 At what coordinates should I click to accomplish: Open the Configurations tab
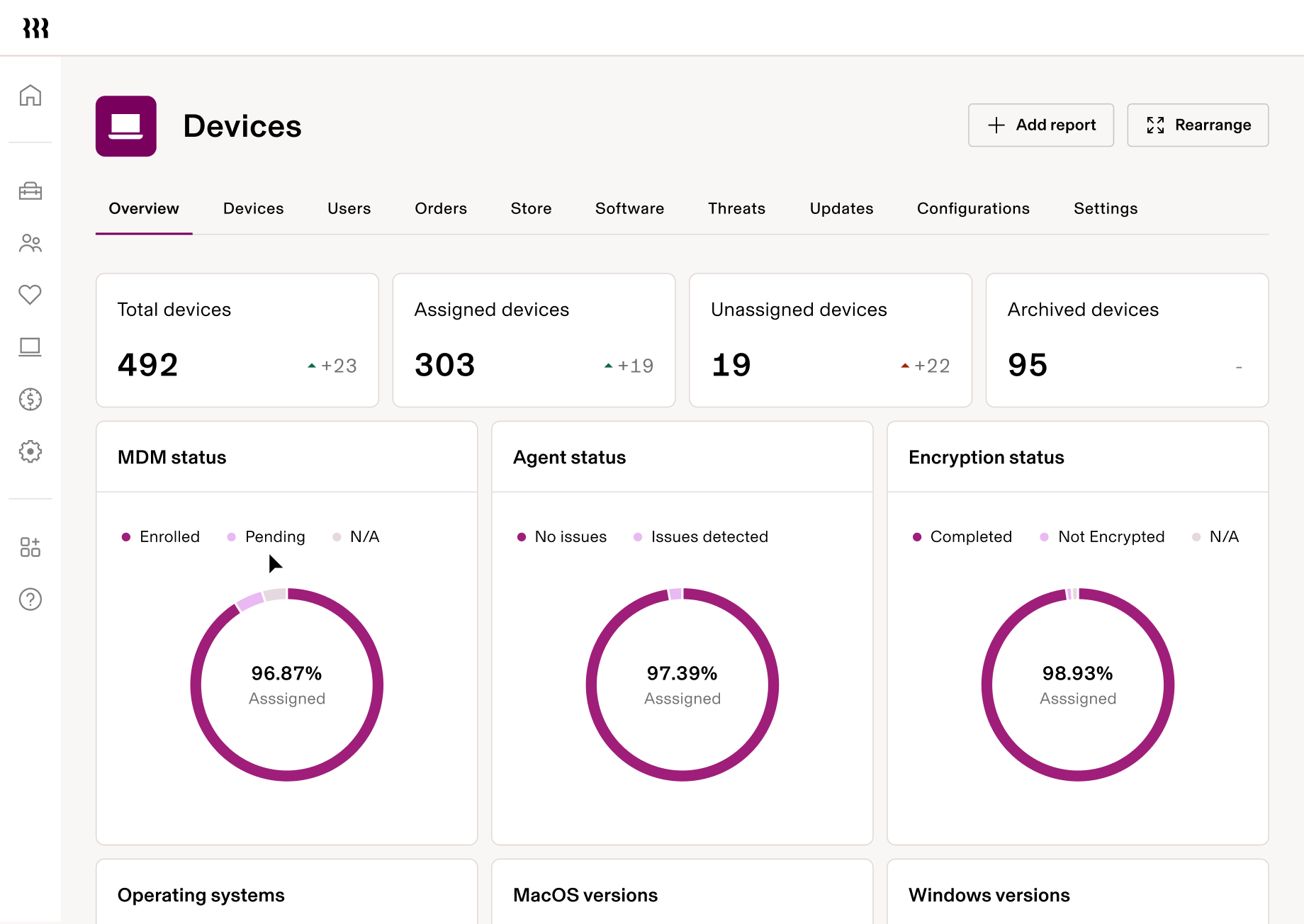click(x=973, y=208)
